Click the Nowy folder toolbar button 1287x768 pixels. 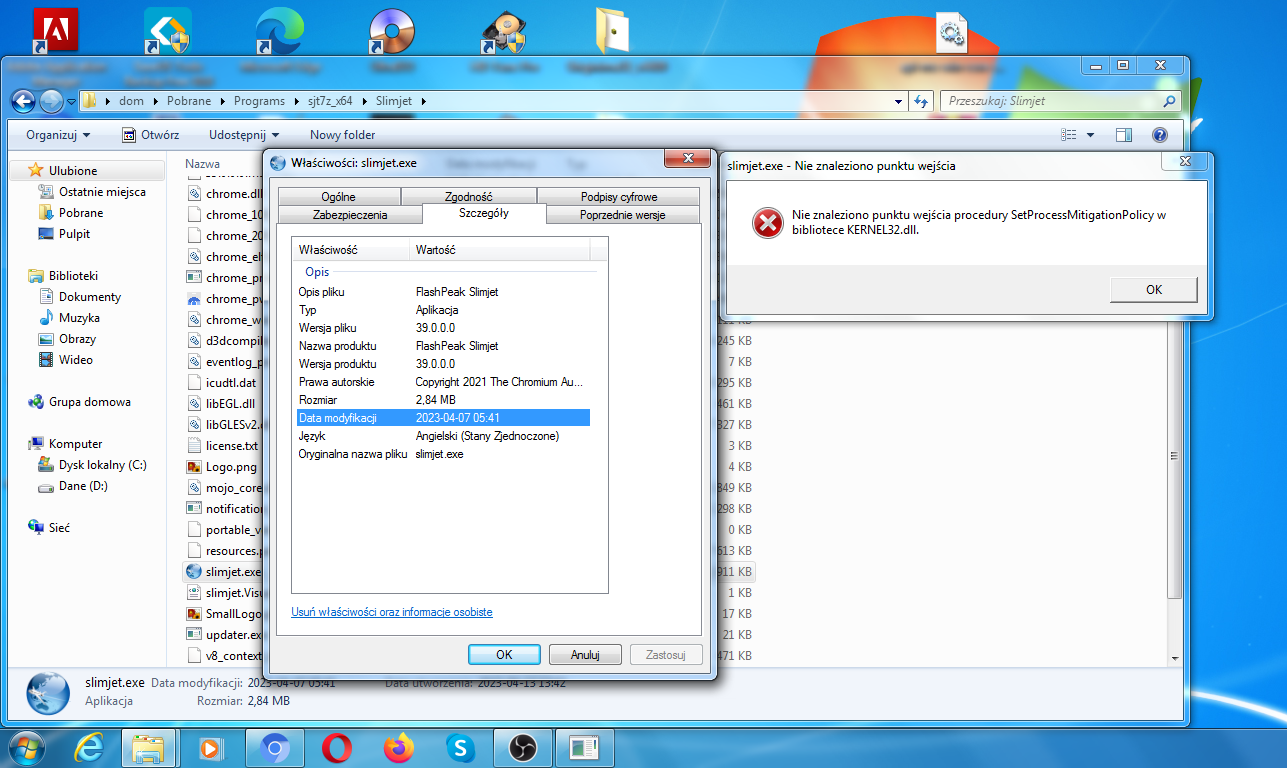point(343,135)
